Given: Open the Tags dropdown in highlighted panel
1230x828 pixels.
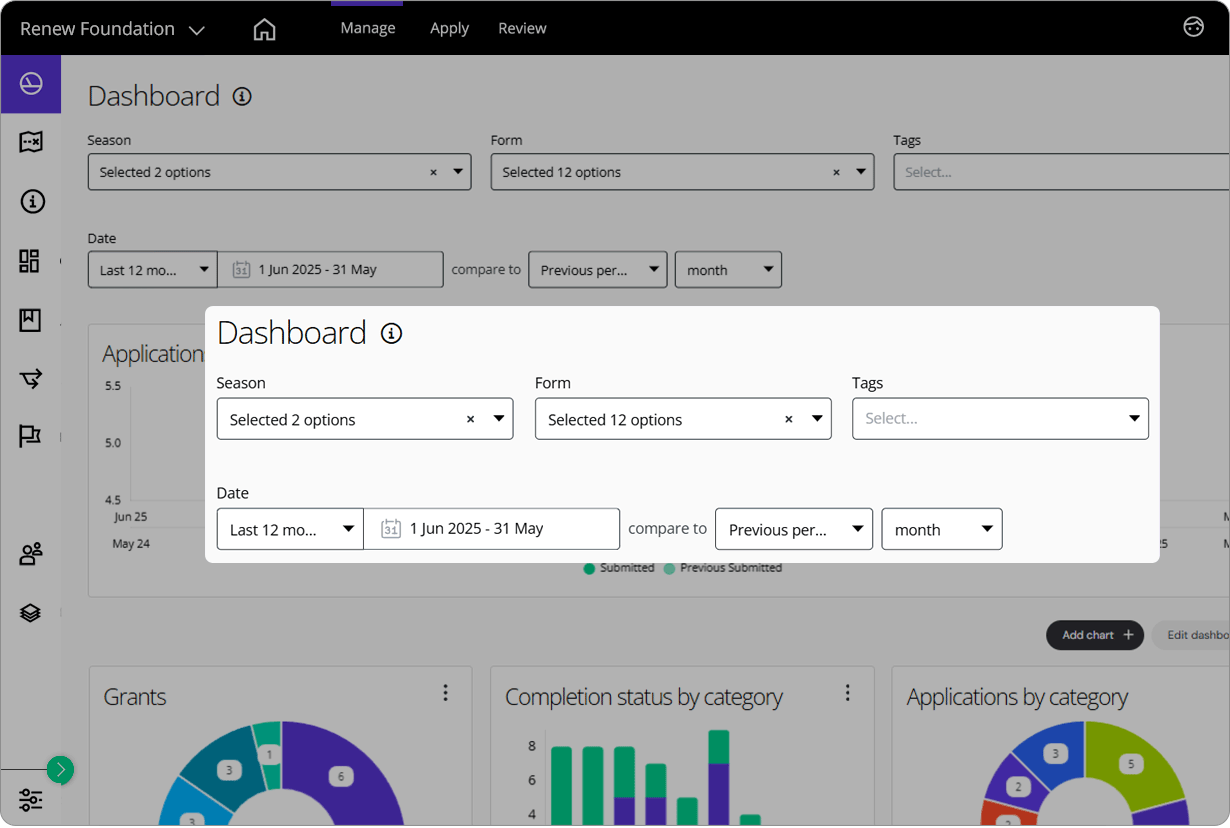Looking at the screenshot, I should click(x=1000, y=419).
